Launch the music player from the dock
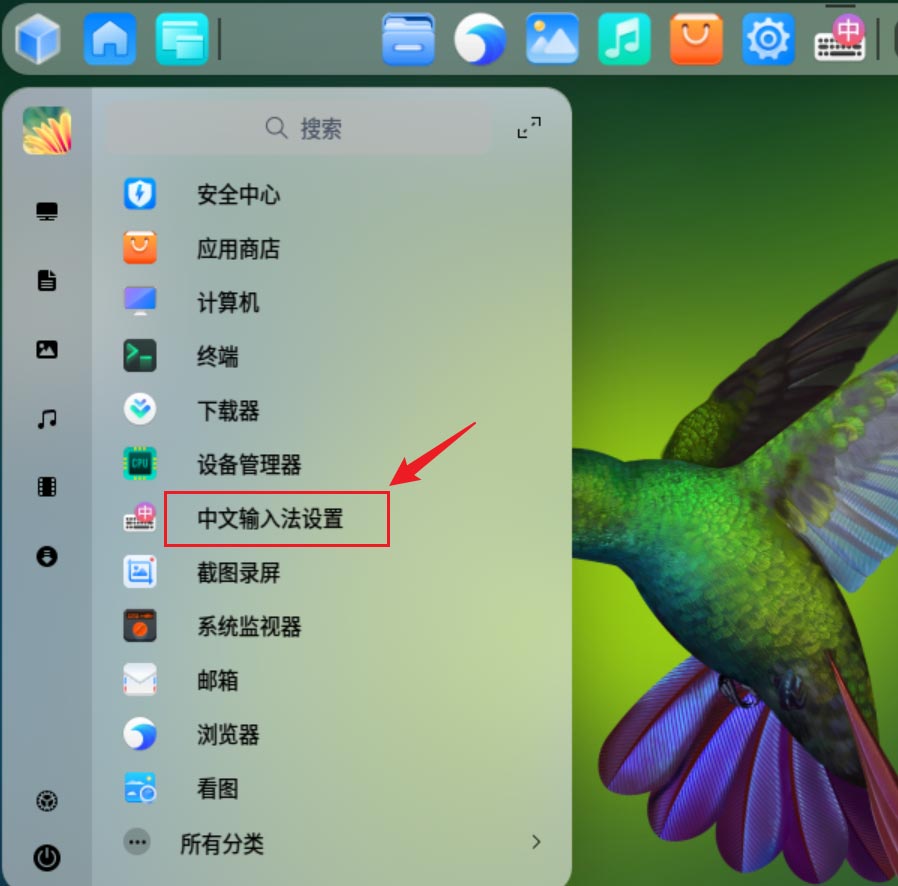Viewport: 898px width, 886px height. (624, 39)
